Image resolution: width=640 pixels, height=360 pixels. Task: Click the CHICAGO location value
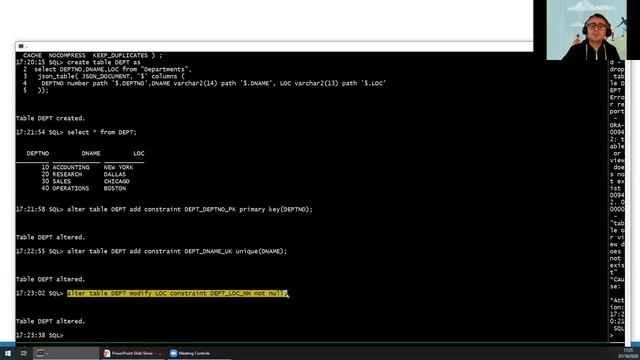(117, 181)
